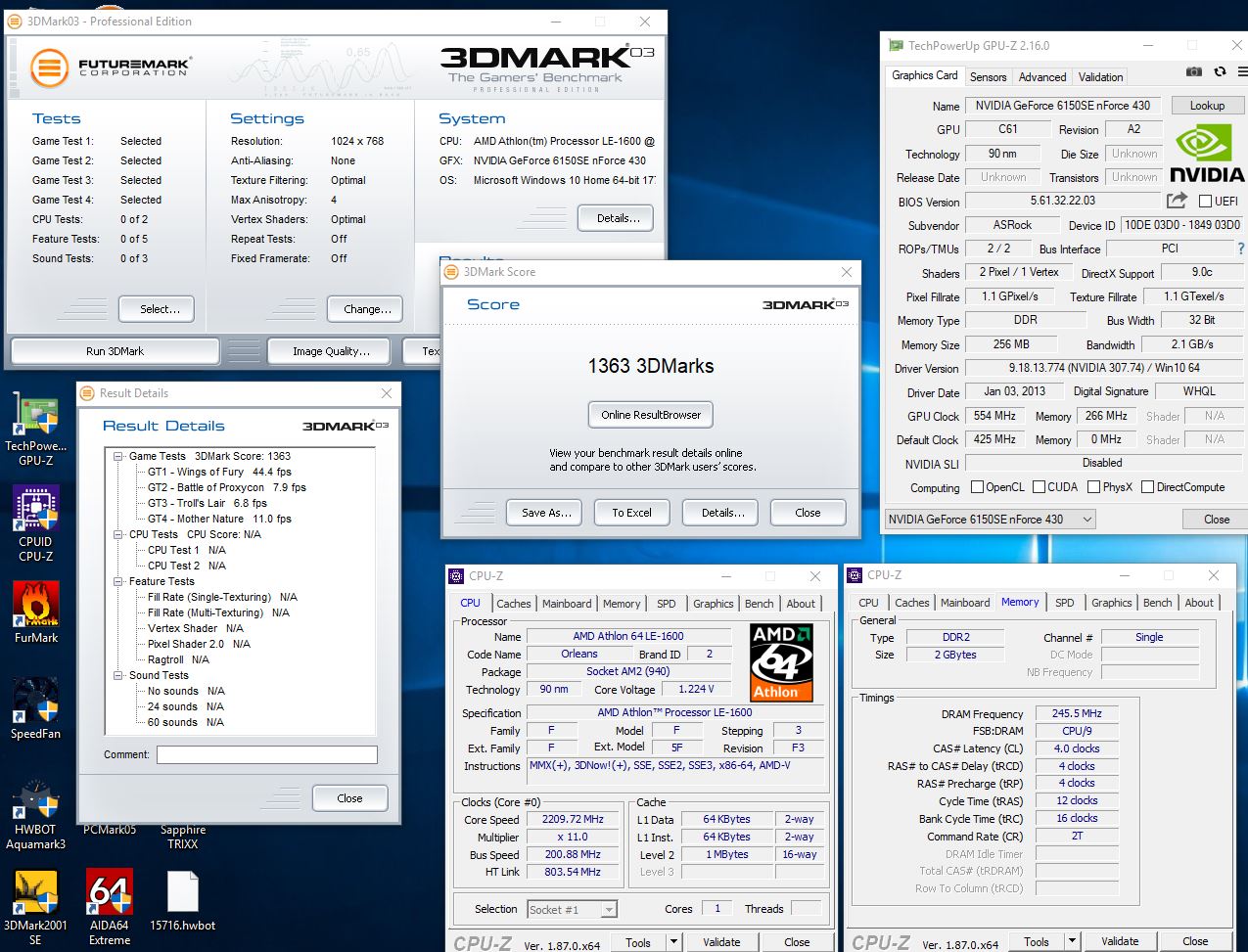Refresh GPU-Z readings with the refresh icon
The width and height of the screenshot is (1248, 952).
tap(1220, 71)
